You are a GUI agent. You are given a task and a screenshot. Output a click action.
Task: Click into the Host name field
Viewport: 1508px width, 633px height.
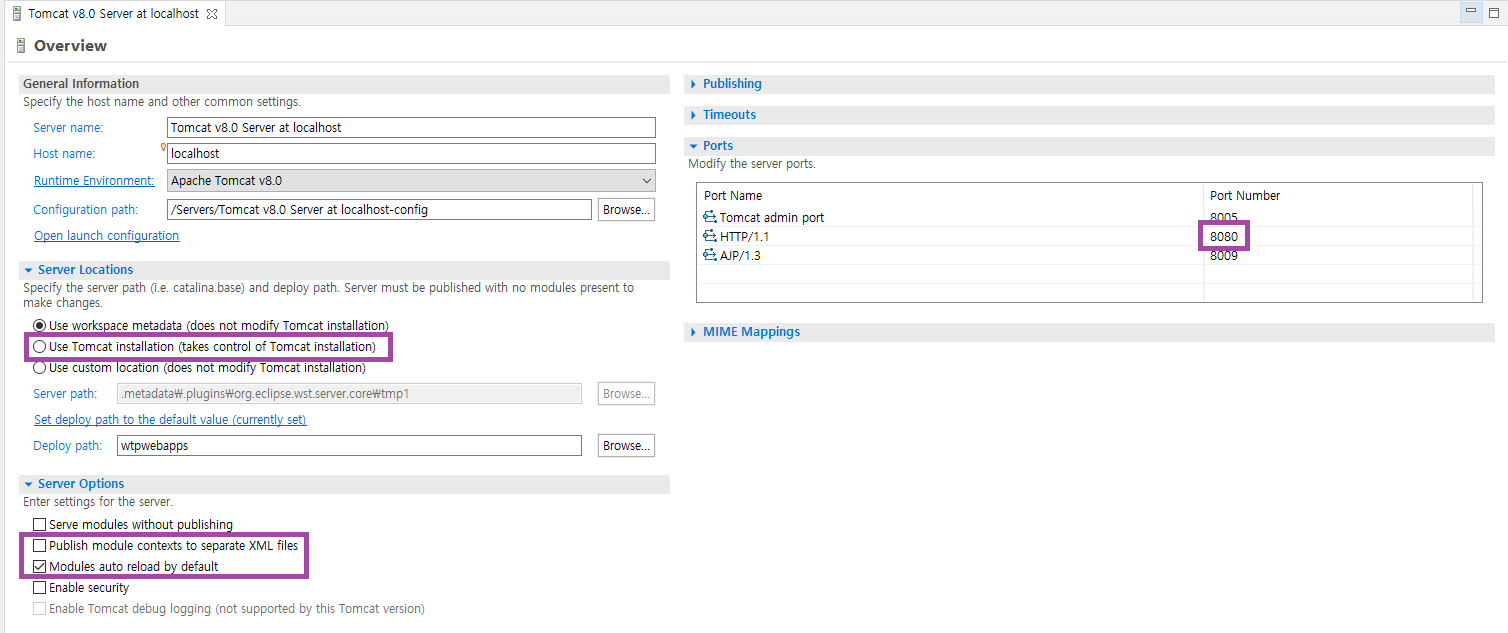411,153
